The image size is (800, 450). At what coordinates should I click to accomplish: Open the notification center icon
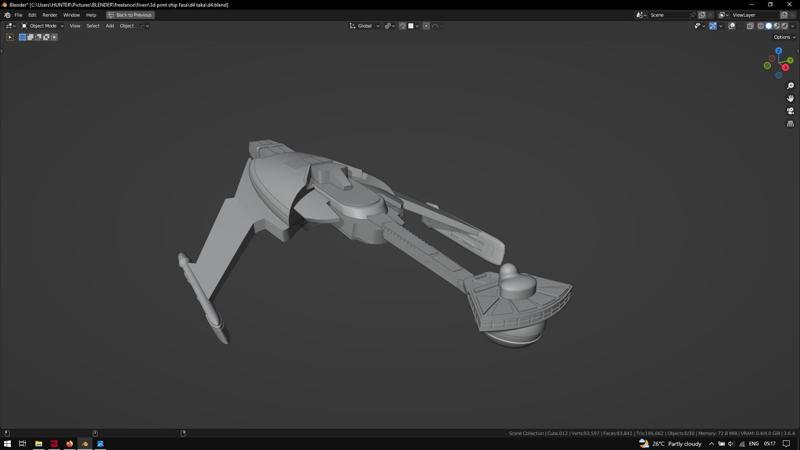[x=787, y=444]
